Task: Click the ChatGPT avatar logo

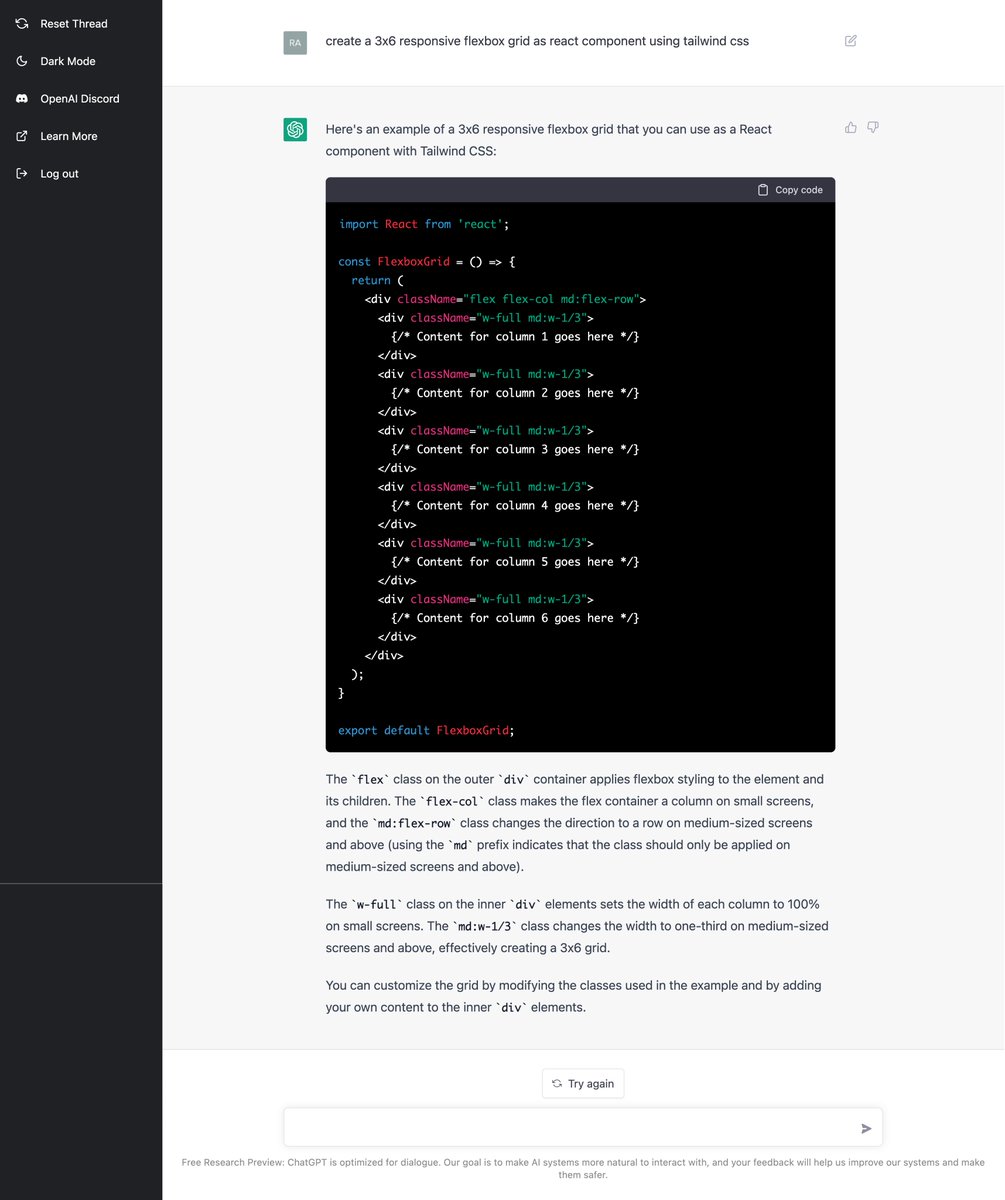Action: pyautogui.click(x=295, y=129)
